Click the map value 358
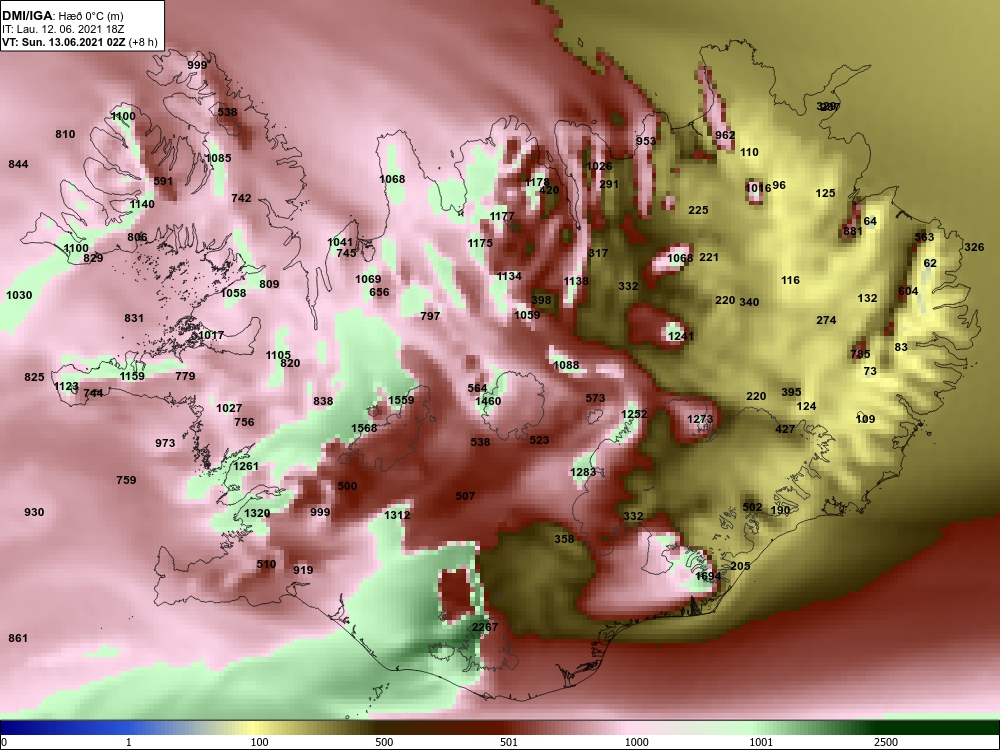The height and width of the screenshot is (750, 1000). pos(564,539)
